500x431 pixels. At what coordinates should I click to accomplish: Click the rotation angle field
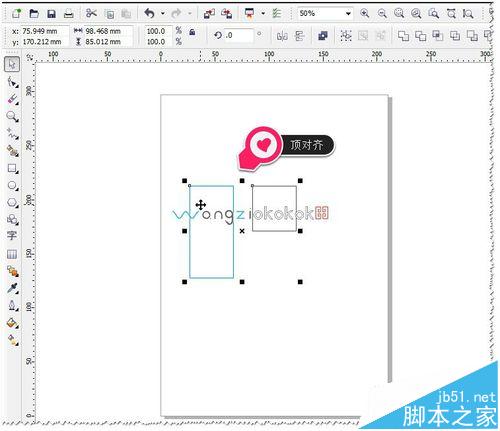point(238,35)
